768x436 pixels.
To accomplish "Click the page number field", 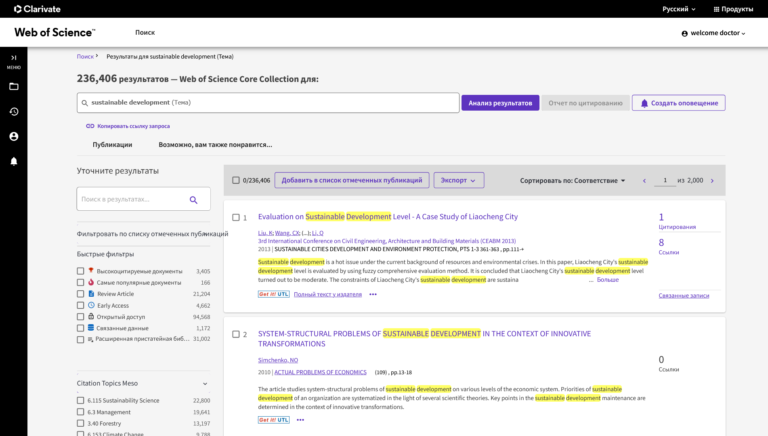I will [665, 180].
